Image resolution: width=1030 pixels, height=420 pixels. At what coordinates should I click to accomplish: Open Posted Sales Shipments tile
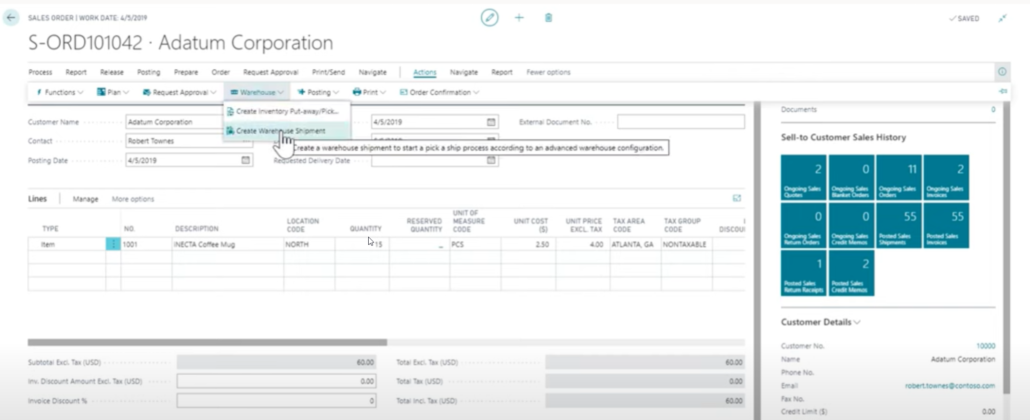[x=898, y=225]
